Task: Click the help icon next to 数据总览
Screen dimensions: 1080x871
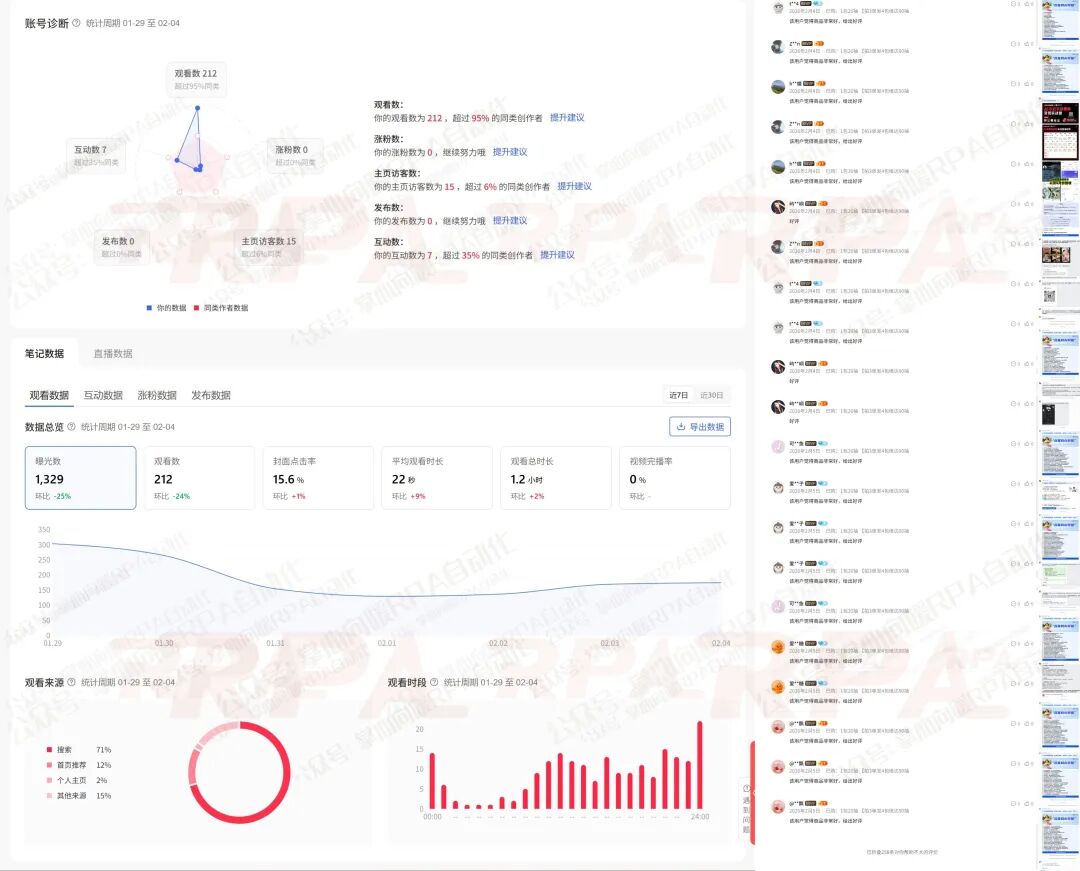Action: pos(71,427)
